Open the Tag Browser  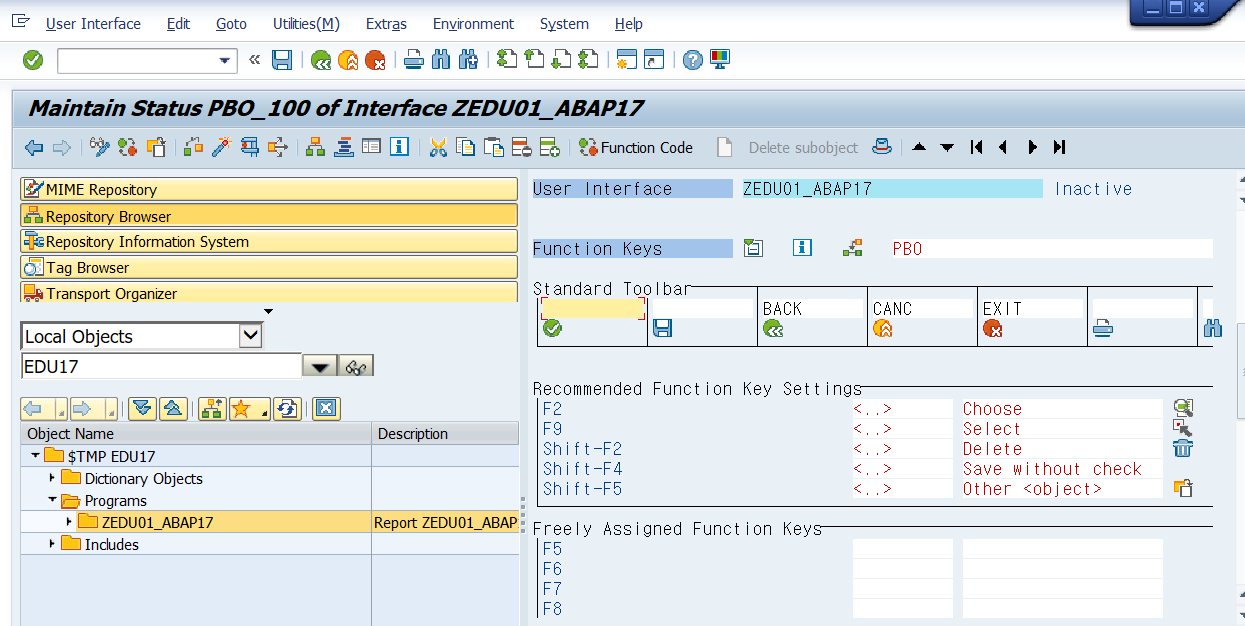pos(269,267)
